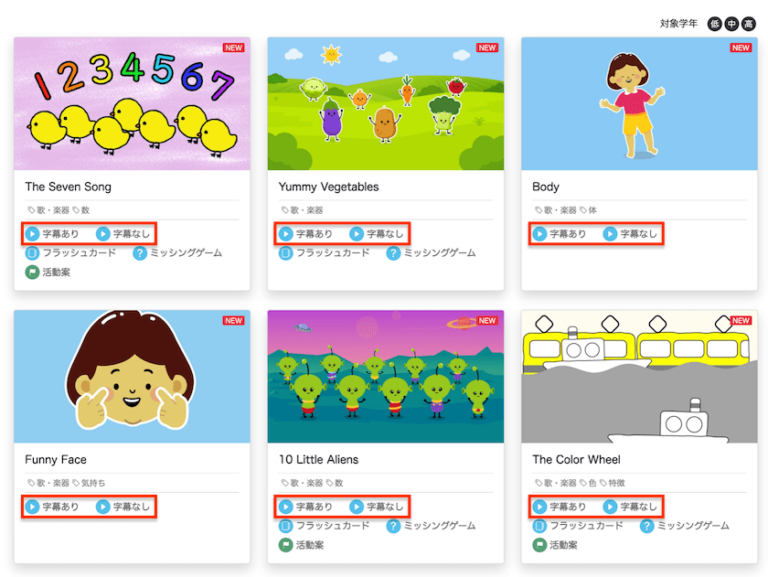The height and width of the screenshot is (577, 768).
Task: Open 活動案 for The Seven Song
Action: [48, 272]
